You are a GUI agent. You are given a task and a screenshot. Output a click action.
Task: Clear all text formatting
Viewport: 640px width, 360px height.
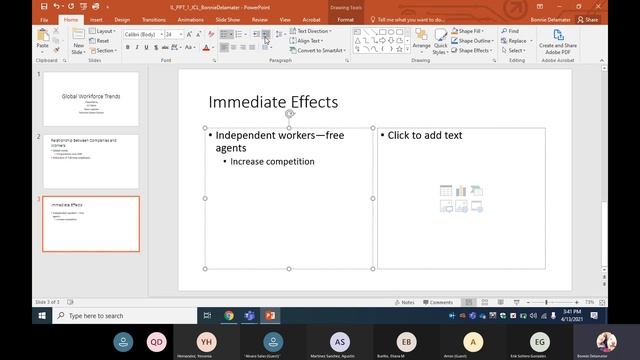click(x=211, y=35)
